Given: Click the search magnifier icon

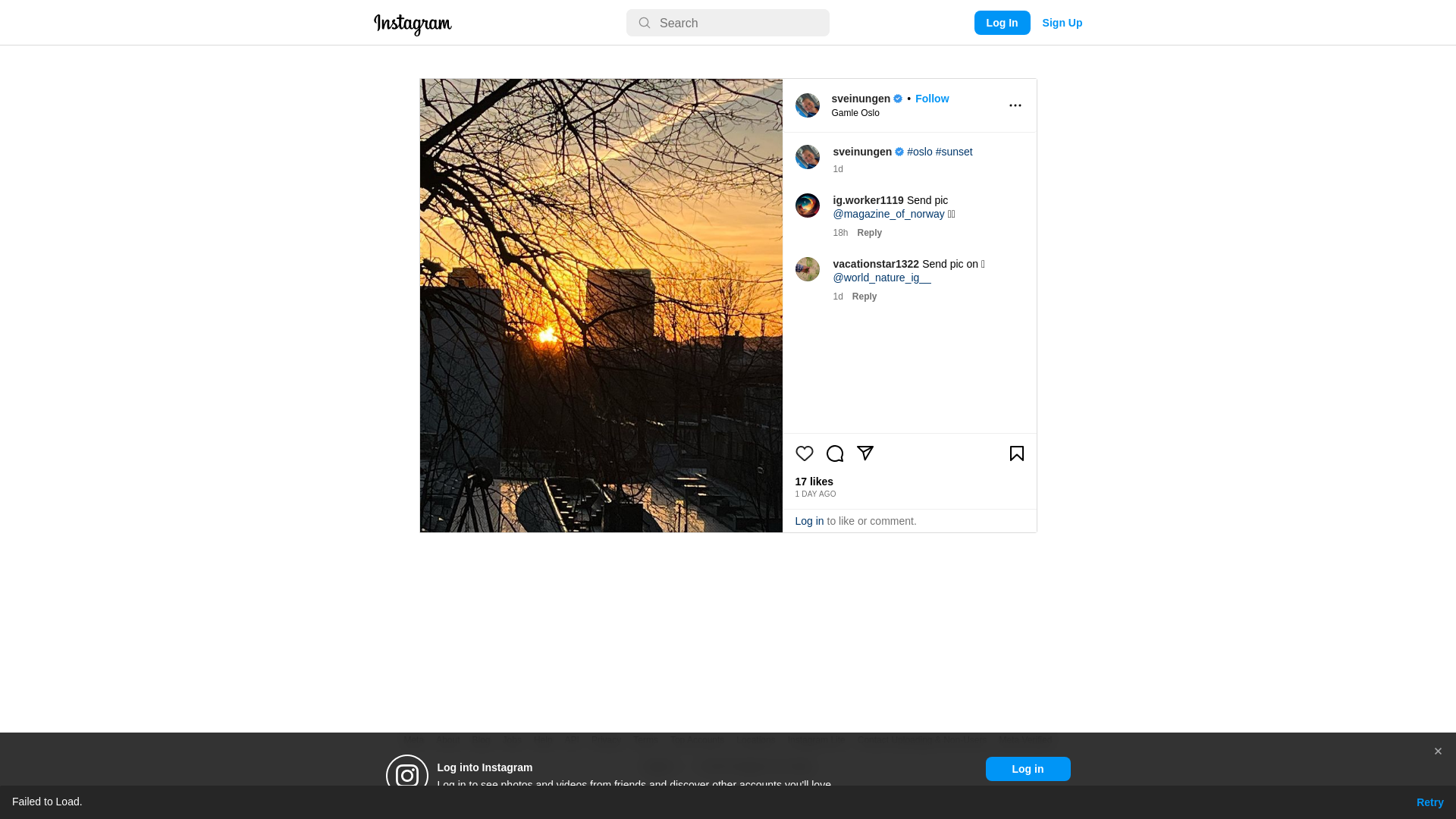Looking at the screenshot, I should [x=645, y=23].
